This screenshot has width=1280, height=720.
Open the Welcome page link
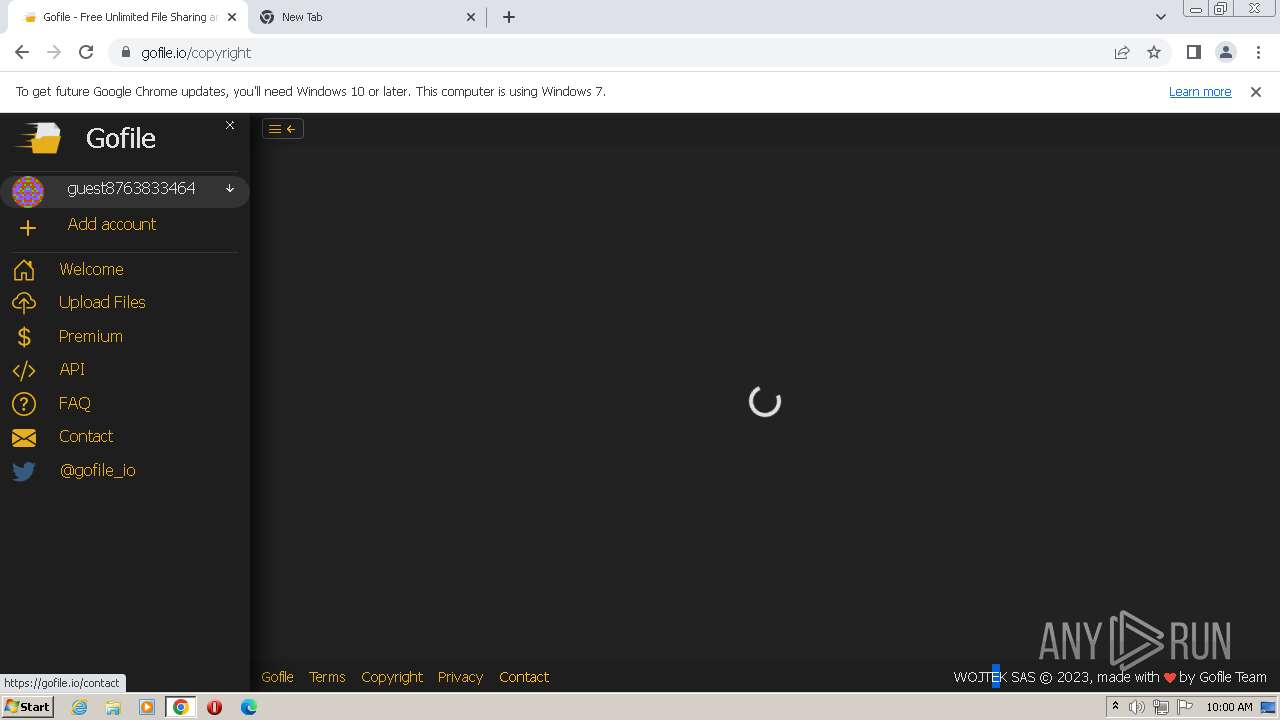pyautogui.click(x=91, y=269)
